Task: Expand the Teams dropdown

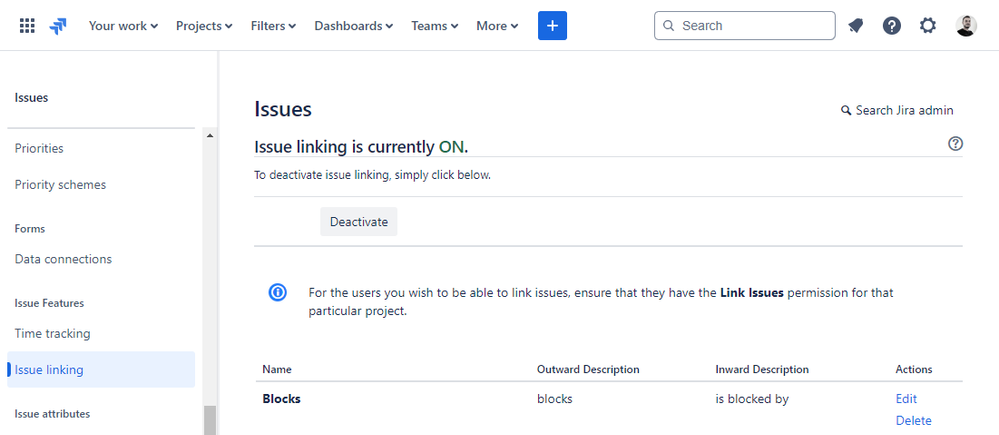Action: tap(435, 26)
